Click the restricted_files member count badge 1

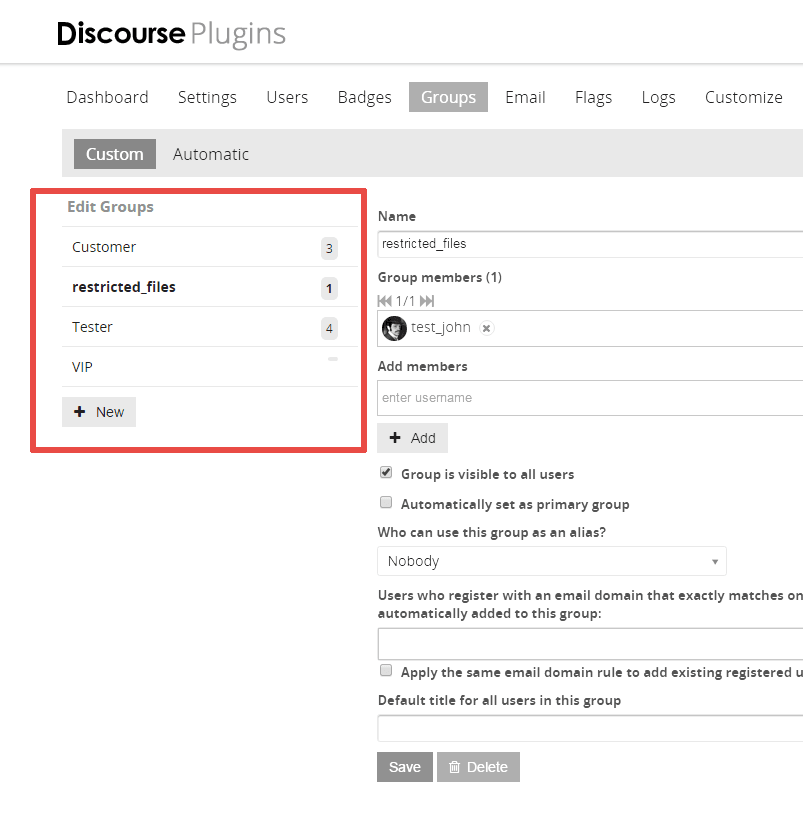(329, 288)
